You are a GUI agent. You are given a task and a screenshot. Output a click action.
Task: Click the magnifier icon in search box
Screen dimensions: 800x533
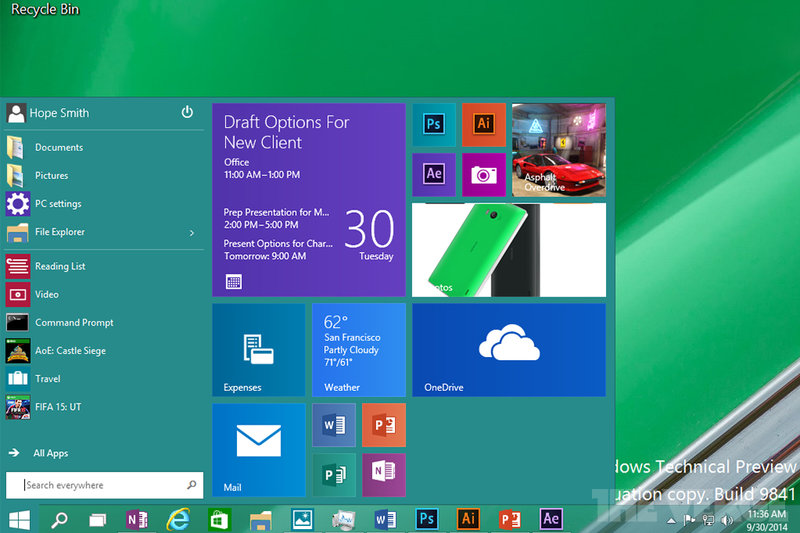click(192, 485)
